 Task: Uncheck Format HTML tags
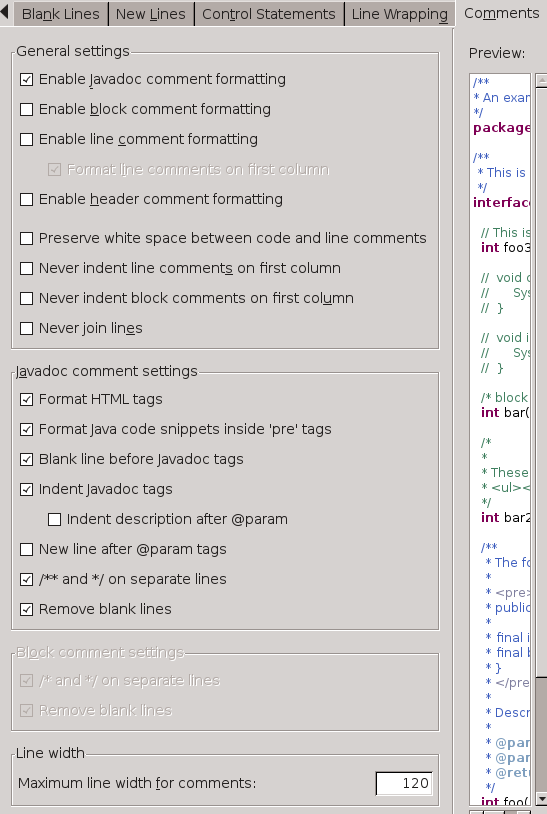26,399
